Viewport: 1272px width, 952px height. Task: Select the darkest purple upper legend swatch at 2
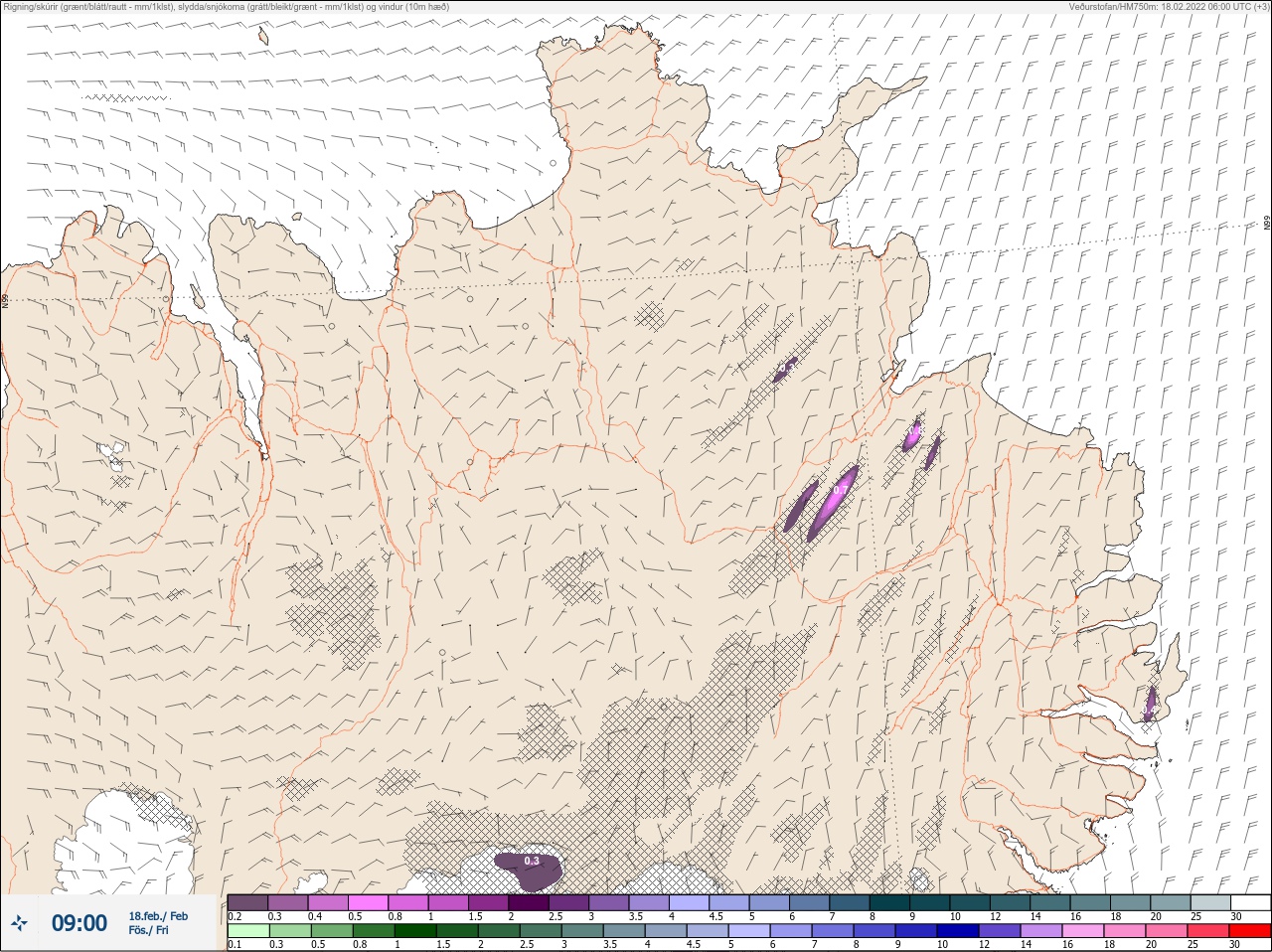(529, 902)
